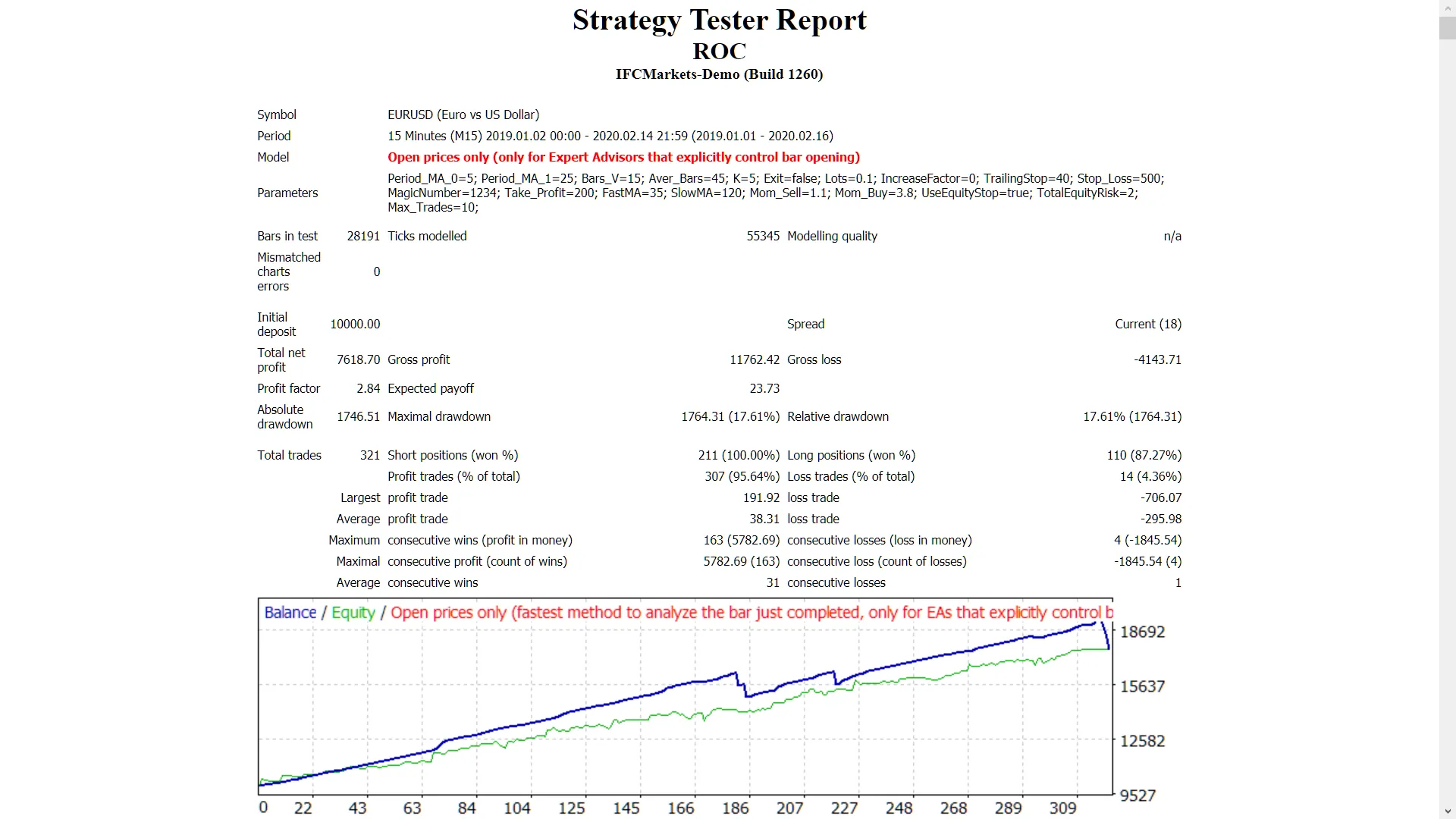This screenshot has height=819, width=1456.
Task: Click the vertical scrollbar thumb
Action: click(1447, 27)
